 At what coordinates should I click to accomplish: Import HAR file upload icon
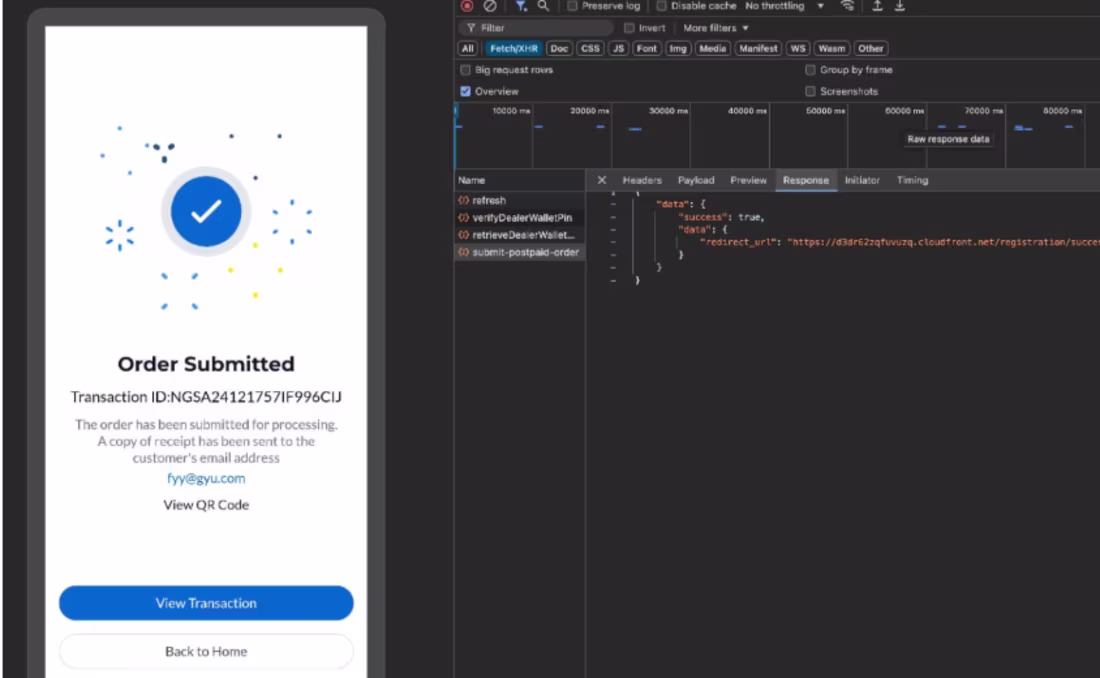coord(877,6)
